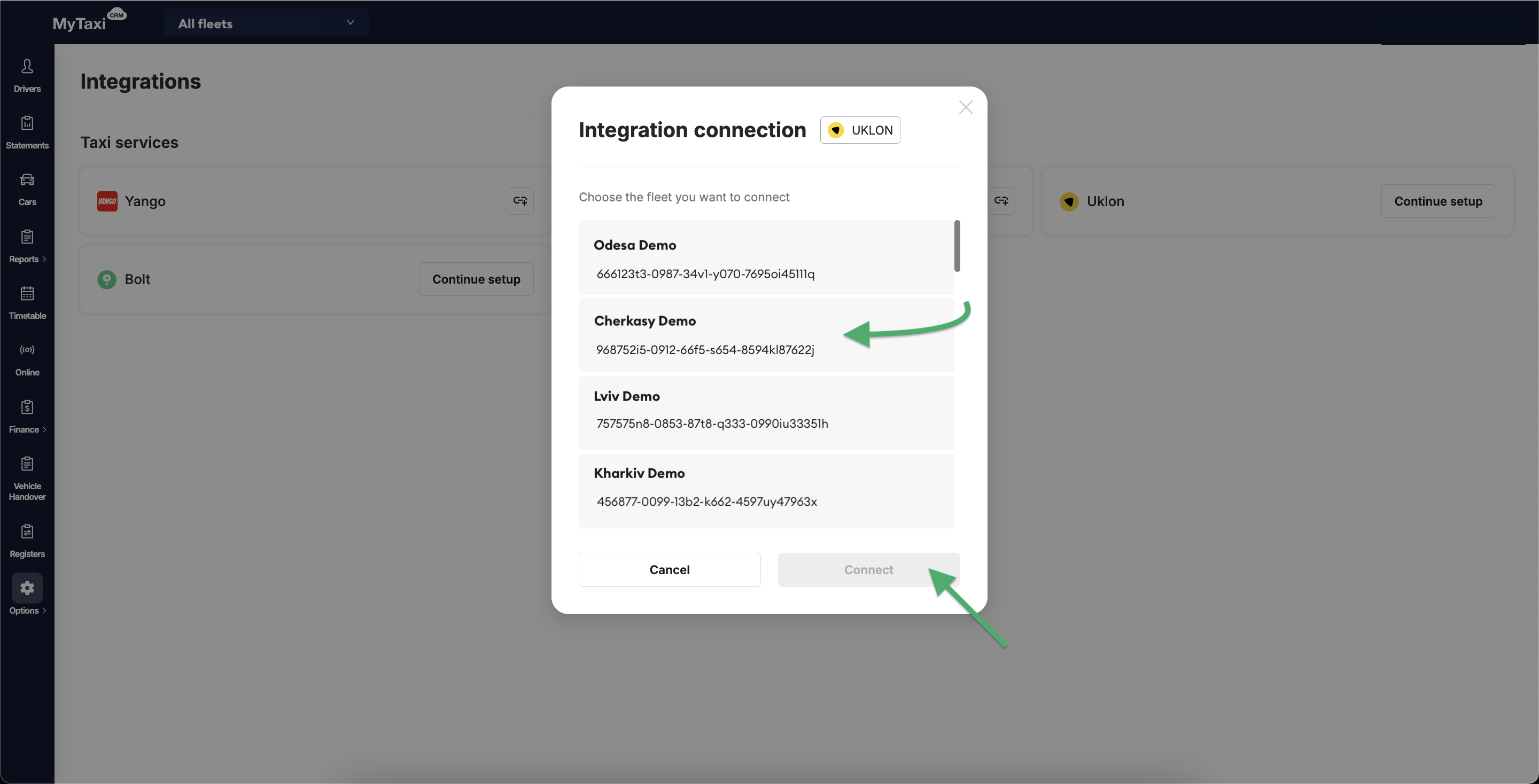Click the Yango link icon button
Screen dimensions: 1539x784
click(x=520, y=201)
